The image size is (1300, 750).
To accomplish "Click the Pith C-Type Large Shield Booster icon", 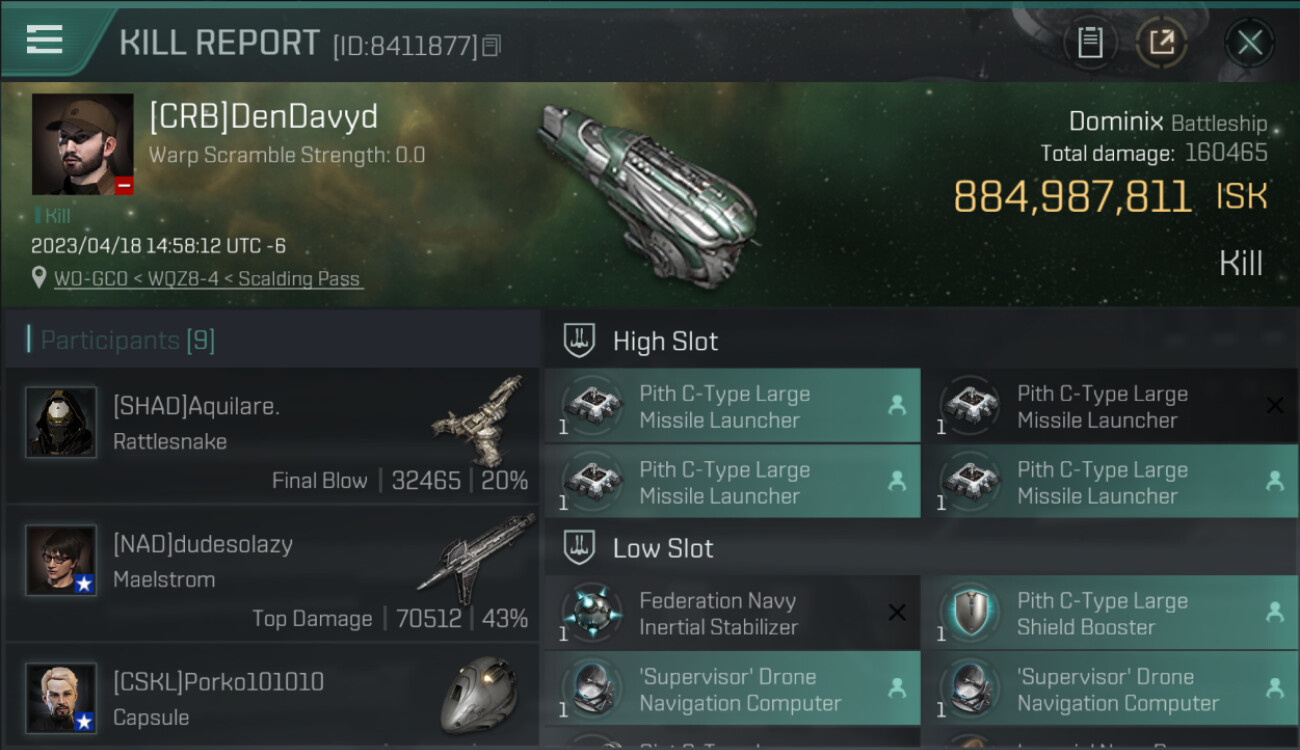I will pos(969,613).
